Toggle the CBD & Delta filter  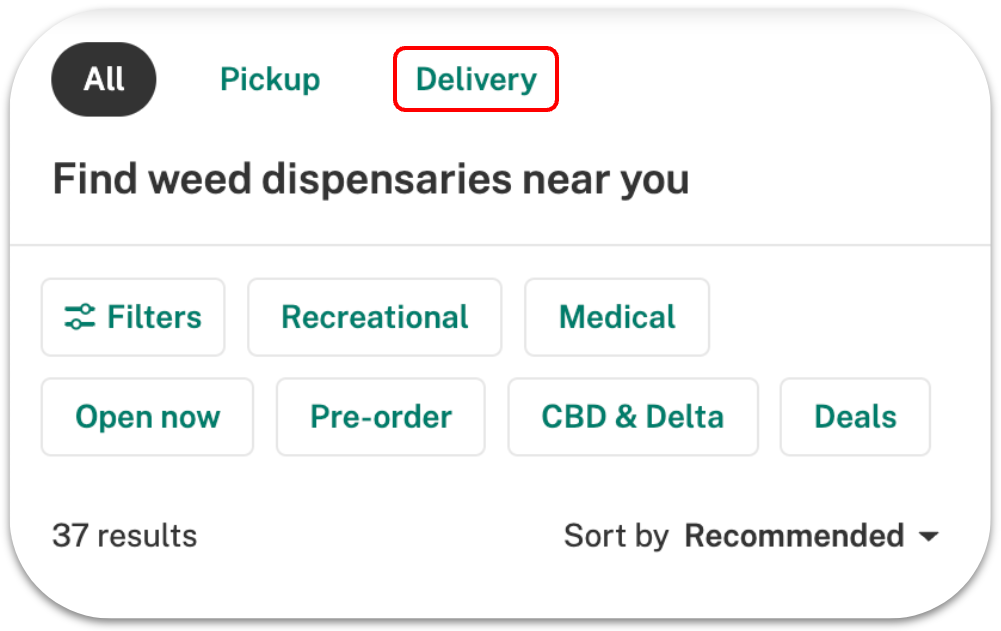point(633,416)
